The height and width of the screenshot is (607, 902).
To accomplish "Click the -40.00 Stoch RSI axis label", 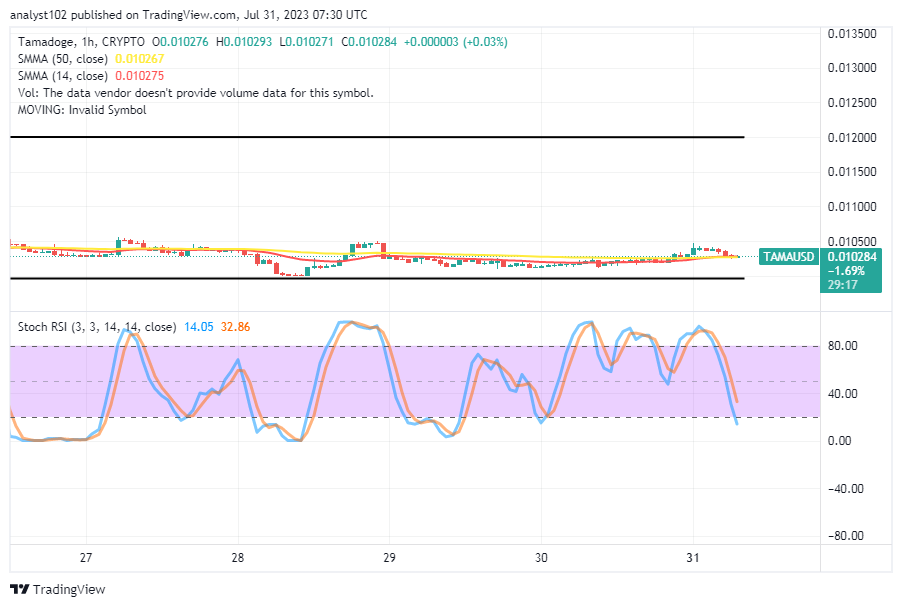I will coord(846,488).
